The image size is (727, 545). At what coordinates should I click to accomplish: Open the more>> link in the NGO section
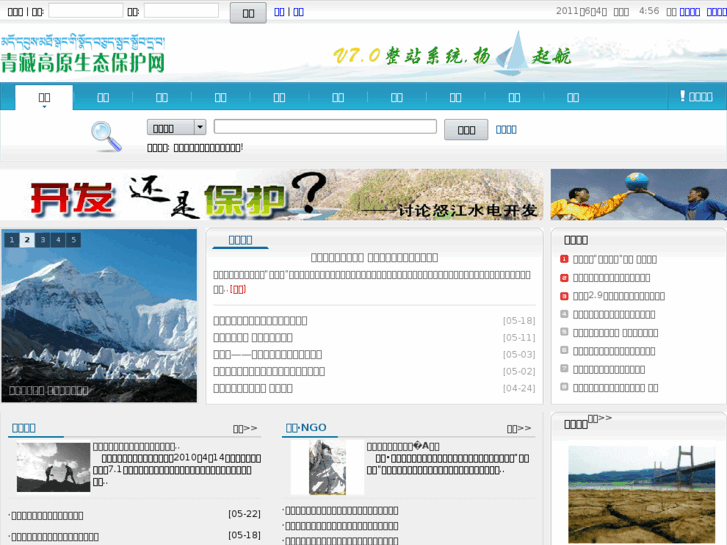pos(518,429)
